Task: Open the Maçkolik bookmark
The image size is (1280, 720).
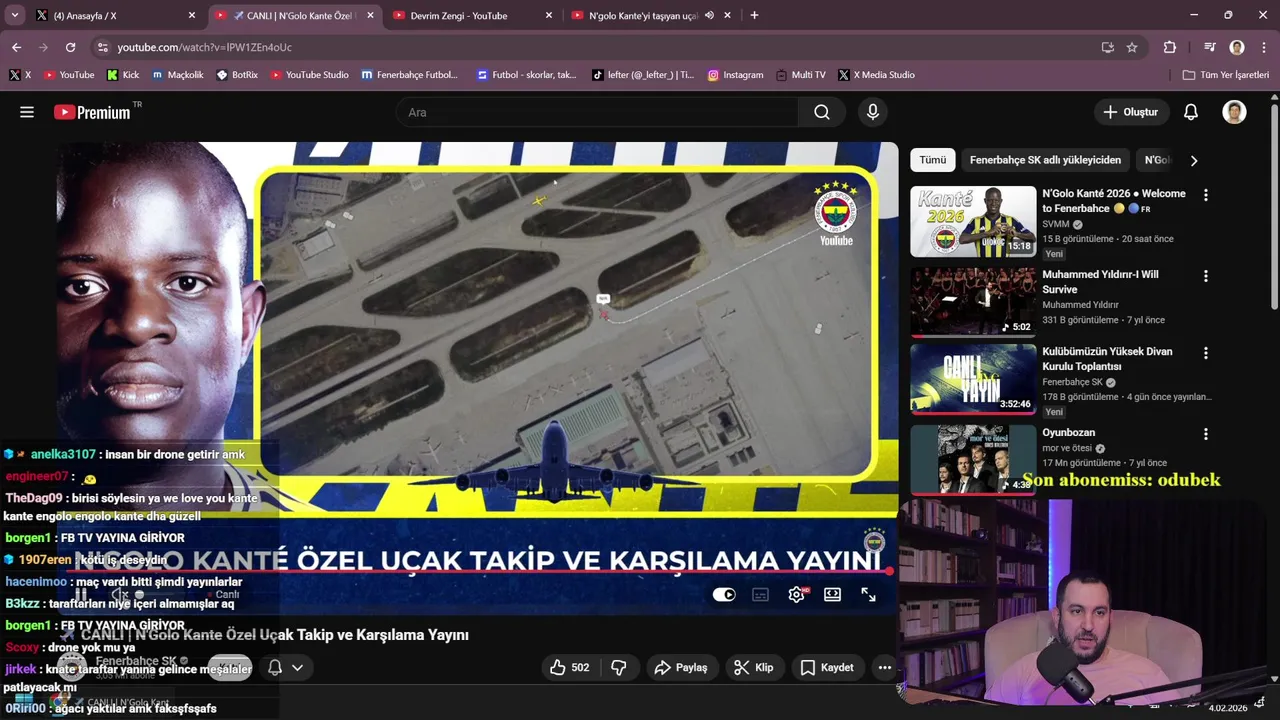Action: 177,75
